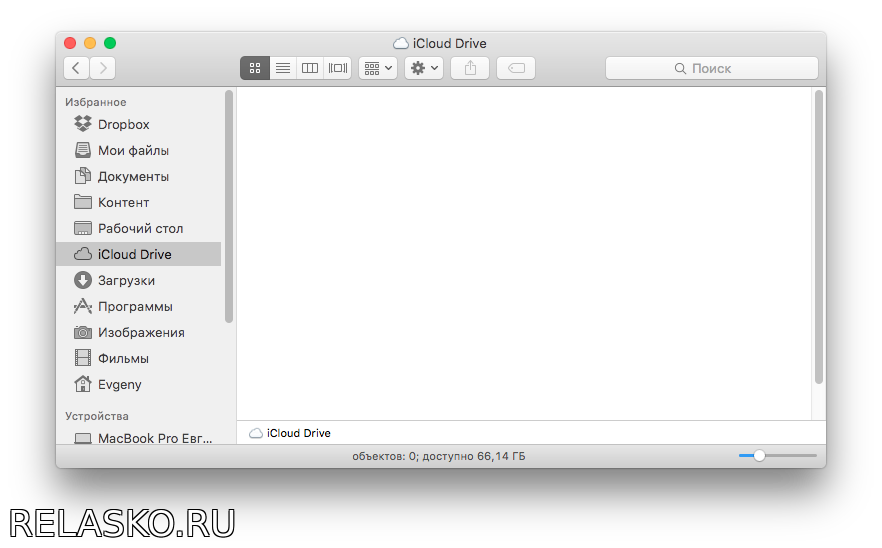Click the edit tags icon
Image resolution: width=882 pixels, height=548 pixels.
(516, 68)
